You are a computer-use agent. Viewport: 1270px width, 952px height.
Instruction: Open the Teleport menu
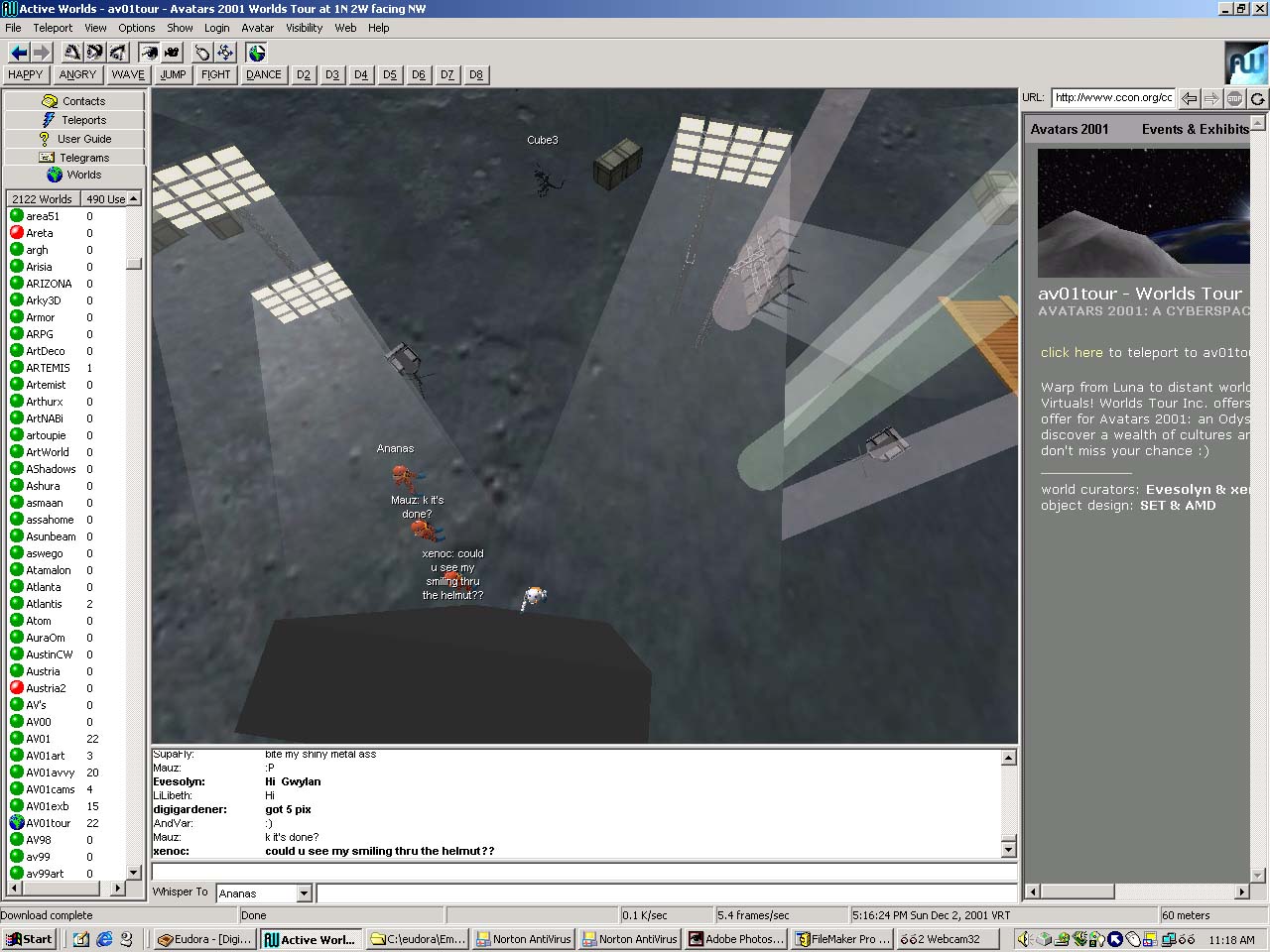click(x=53, y=28)
